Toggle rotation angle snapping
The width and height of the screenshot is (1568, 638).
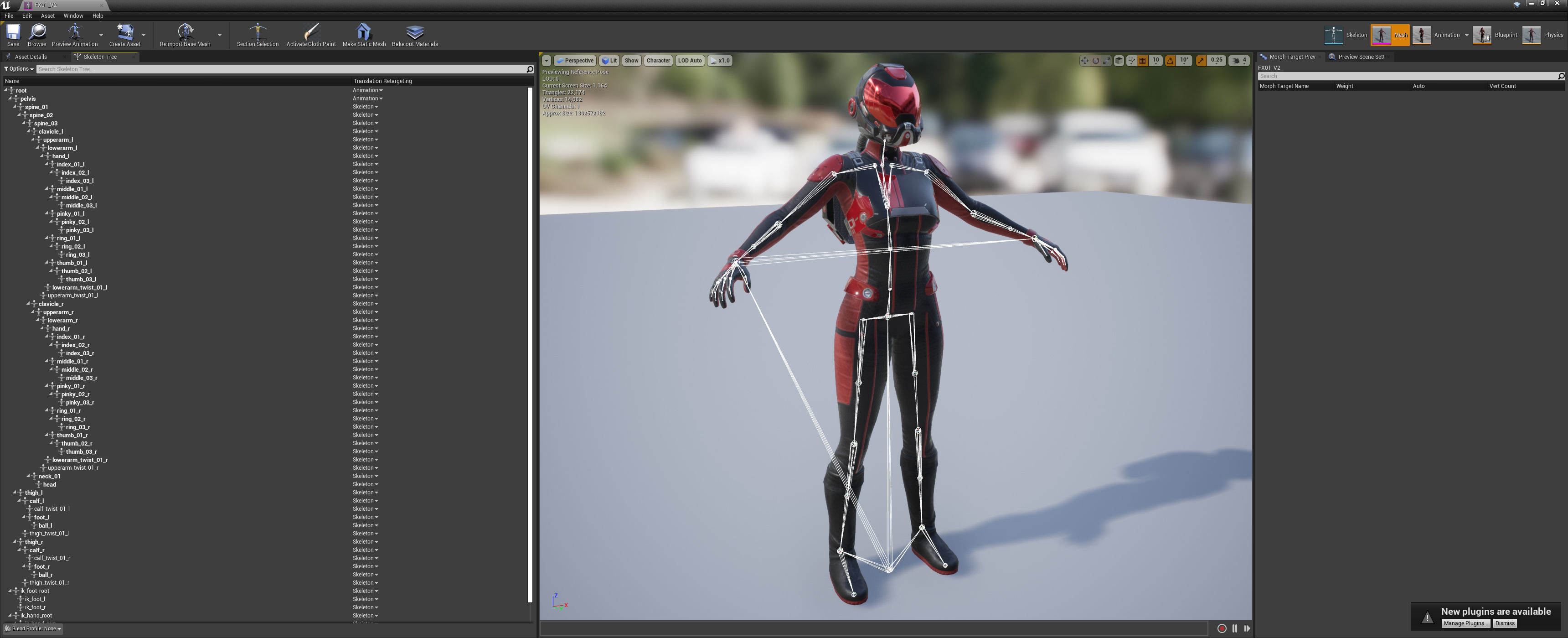tap(1170, 61)
